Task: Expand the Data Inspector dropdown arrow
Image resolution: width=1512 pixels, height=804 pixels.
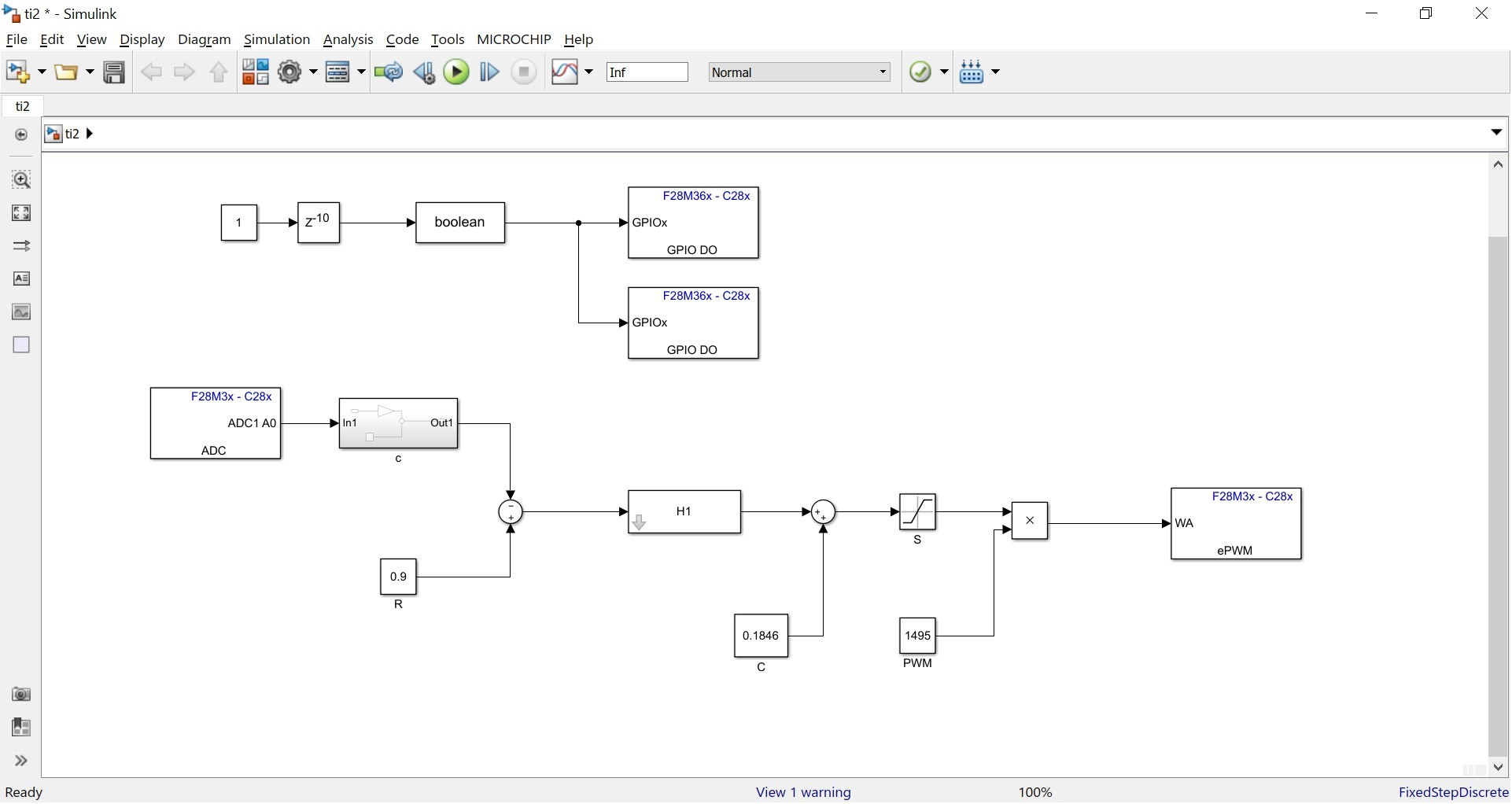Action: [x=588, y=72]
